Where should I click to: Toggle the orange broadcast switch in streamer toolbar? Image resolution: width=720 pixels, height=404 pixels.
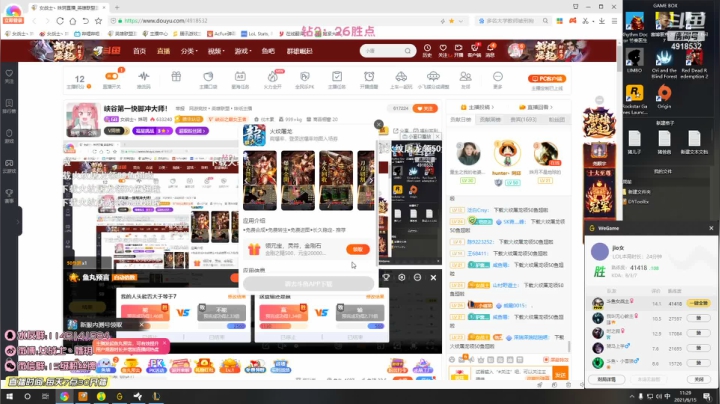(x=112, y=76)
